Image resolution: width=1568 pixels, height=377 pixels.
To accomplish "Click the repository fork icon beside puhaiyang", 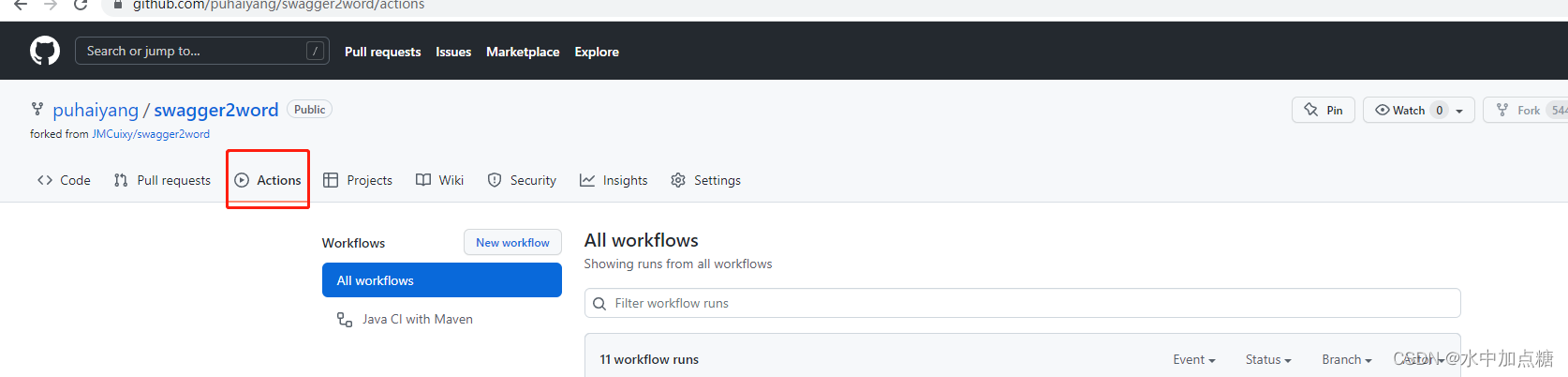I will [37, 110].
